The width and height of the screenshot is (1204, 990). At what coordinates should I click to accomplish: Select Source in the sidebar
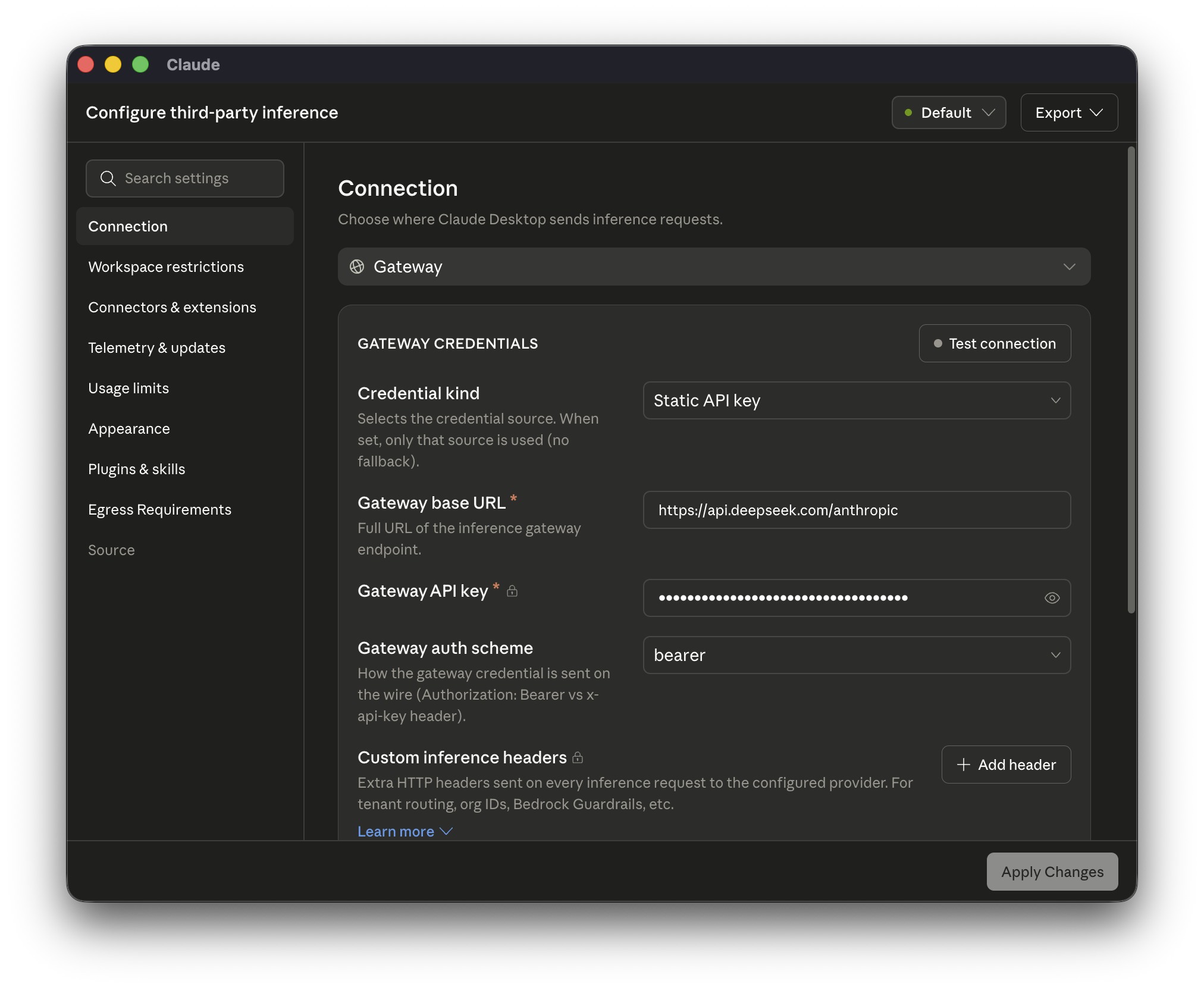click(x=185, y=550)
